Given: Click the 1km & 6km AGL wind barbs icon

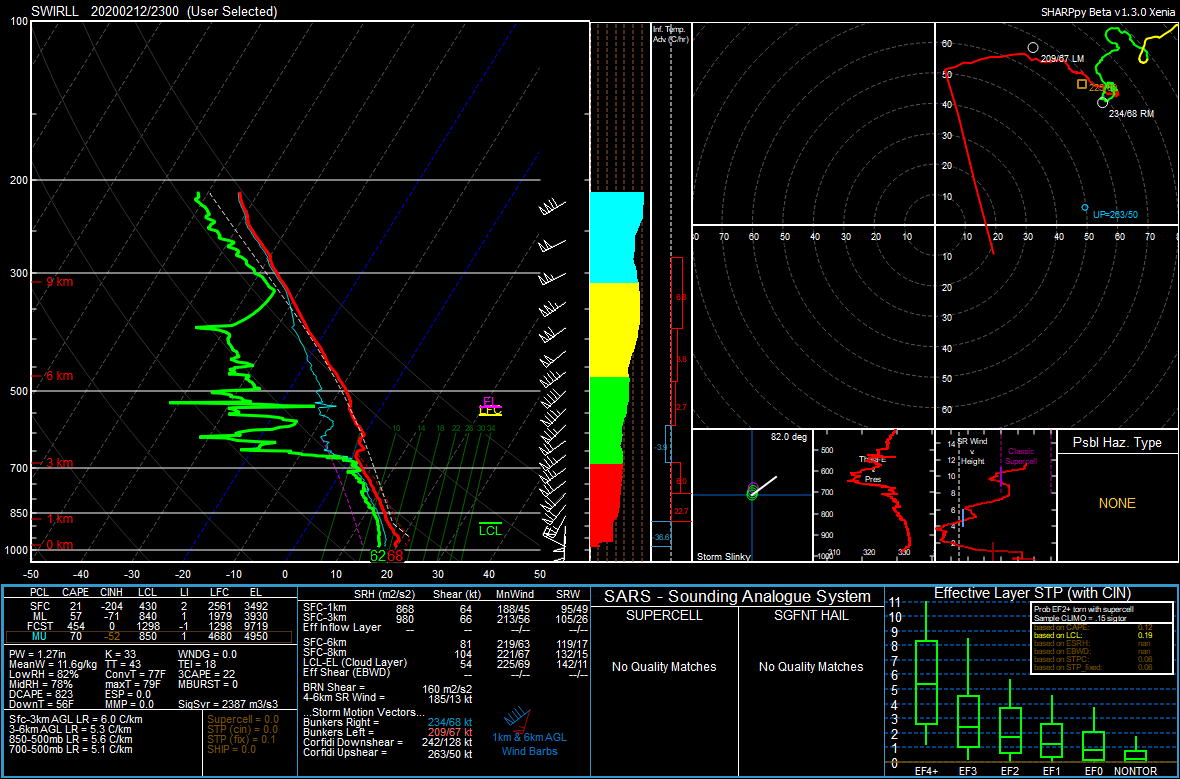Looking at the screenshot, I should [x=518, y=720].
